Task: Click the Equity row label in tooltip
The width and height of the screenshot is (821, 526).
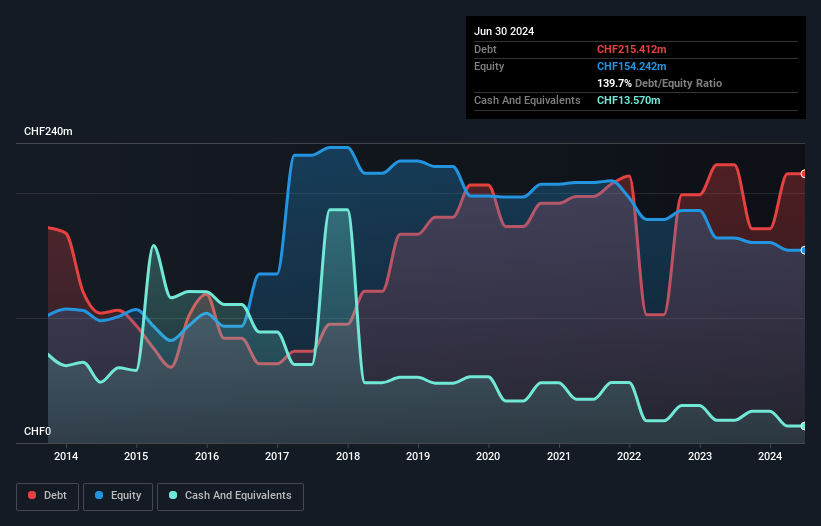Action: [489, 66]
